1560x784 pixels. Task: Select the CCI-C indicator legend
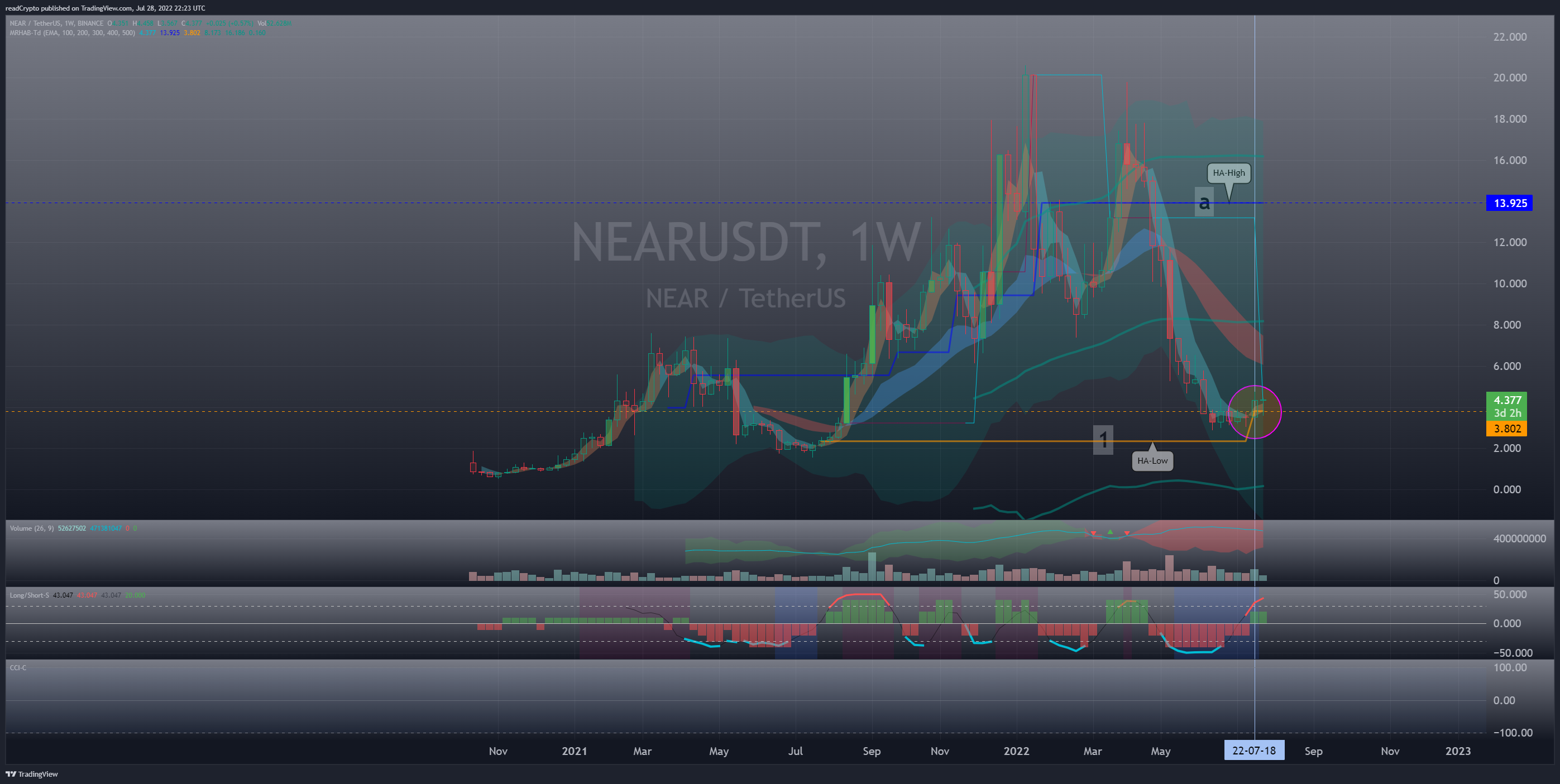tap(18, 667)
